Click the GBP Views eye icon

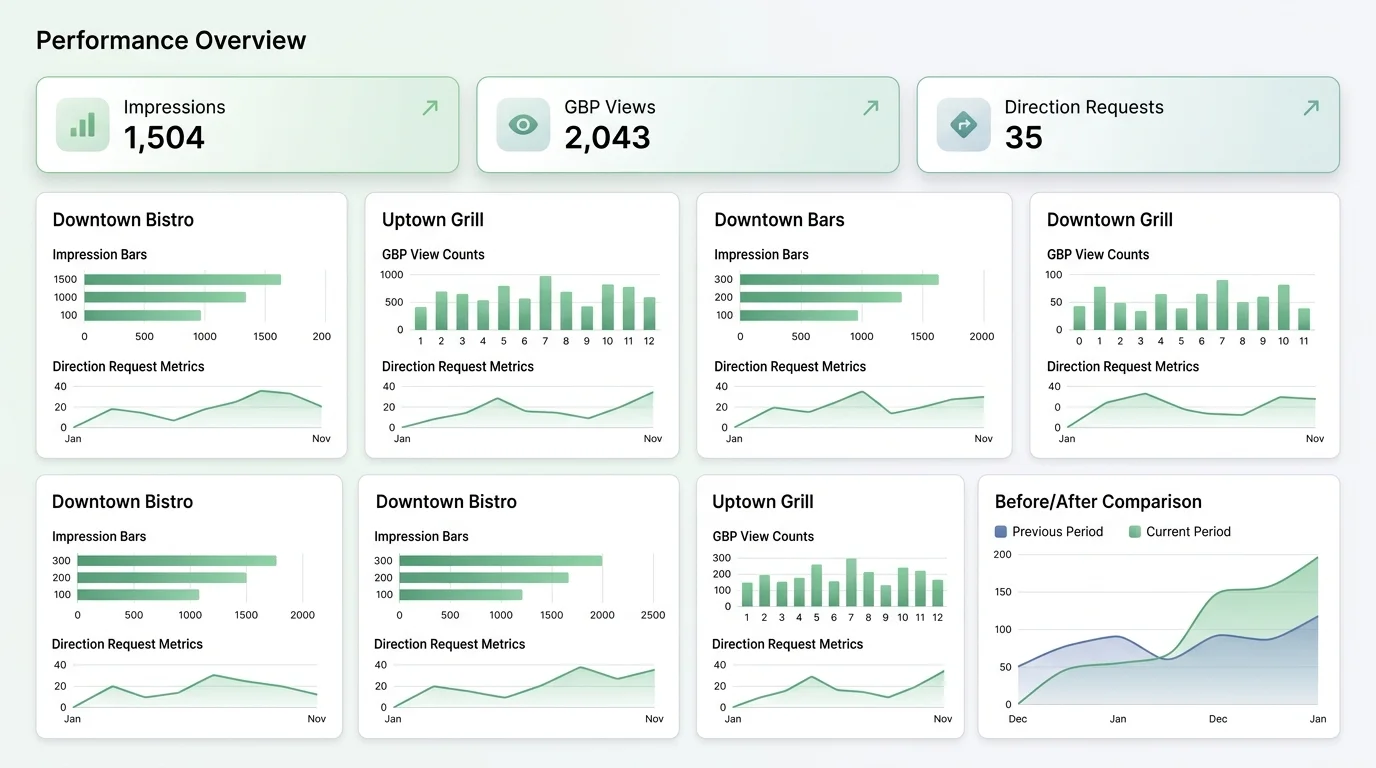pyautogui.click(x=523, y=125)
